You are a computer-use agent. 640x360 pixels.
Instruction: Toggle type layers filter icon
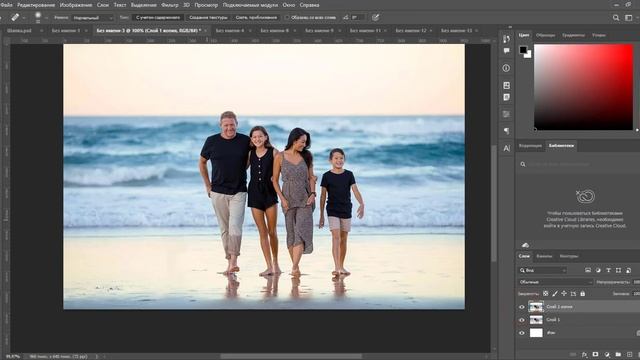pyautogui.click(x=608, y=270)
